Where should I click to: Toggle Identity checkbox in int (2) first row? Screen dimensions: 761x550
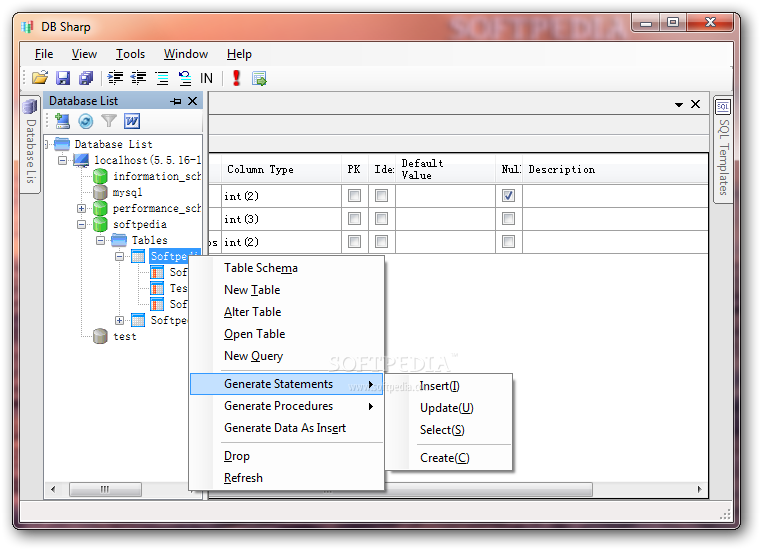[x=381, y=196]
